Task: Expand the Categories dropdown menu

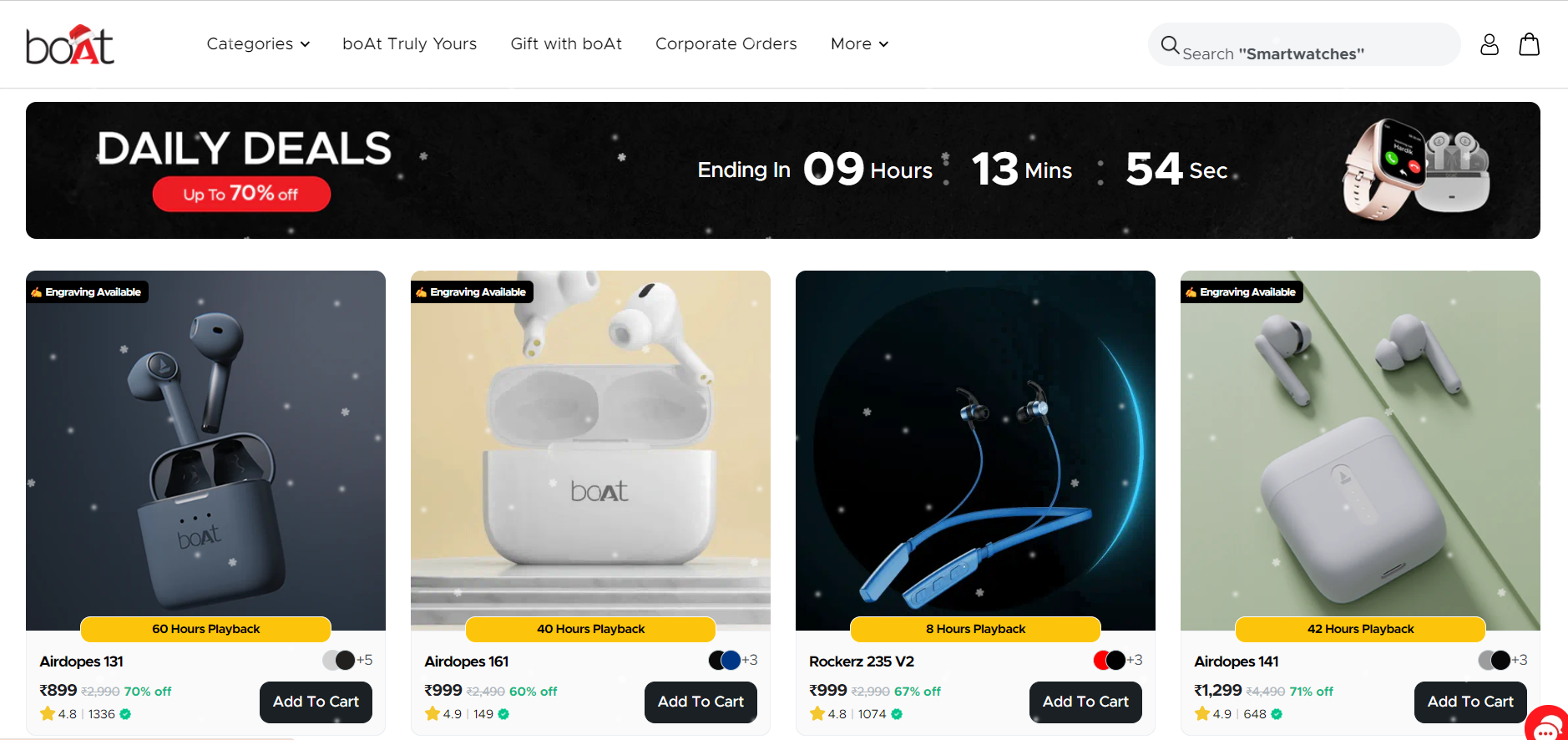Action: 258,43
